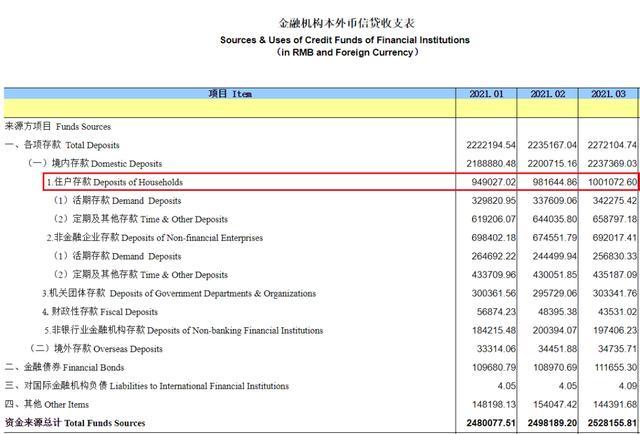The height and width of the screenshot is (434, 640).
Task: Click the label 'Liabilities to International Financial Institutions'
Action: (x=199, y=386)
